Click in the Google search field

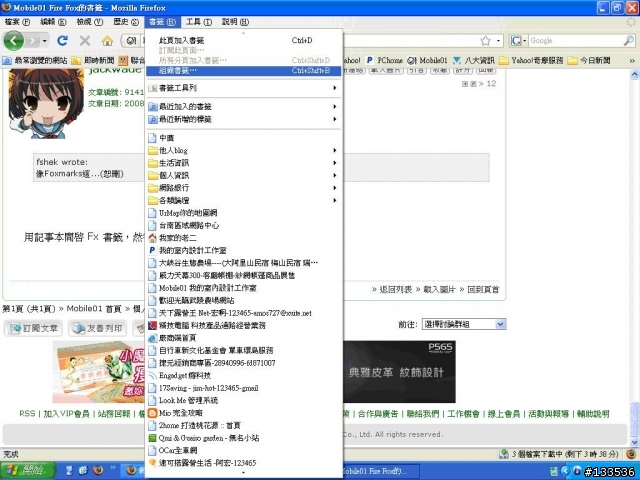(576, 40)
